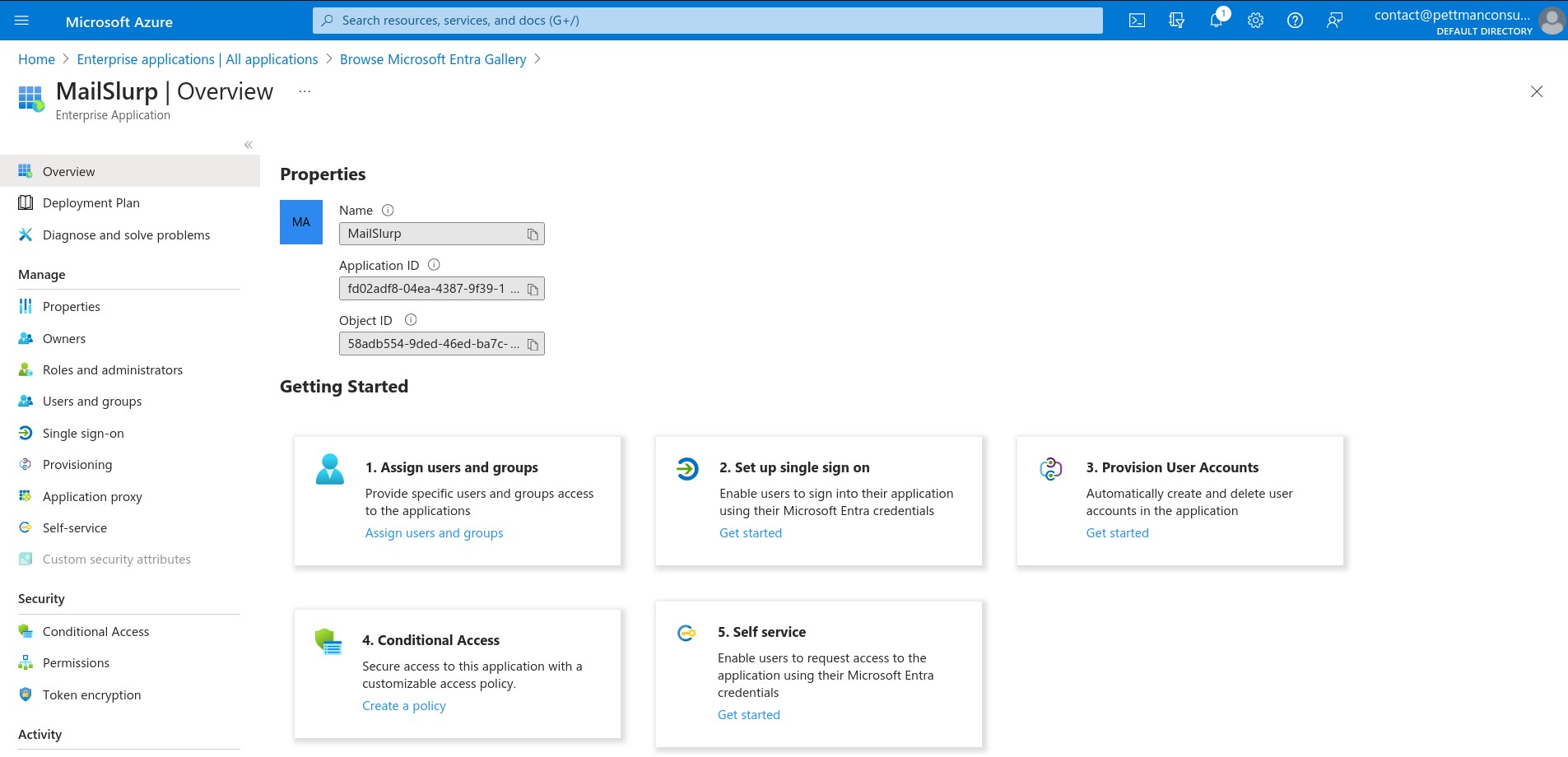Screen dimensions: 1568x757
Task: Select Overview in the sidebar
Action: [x=130, y=171]
